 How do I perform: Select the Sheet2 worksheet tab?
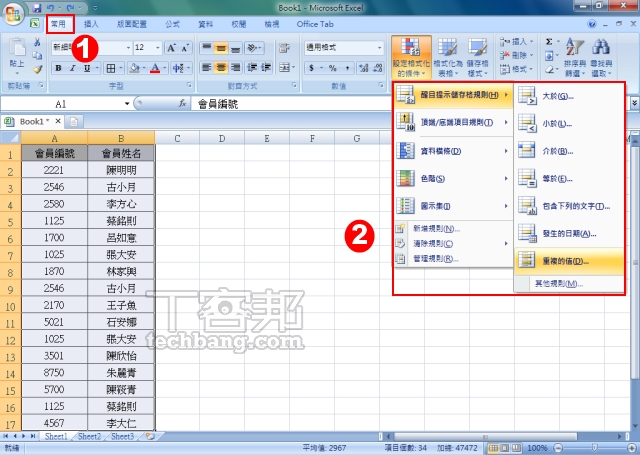click(89, 436)
